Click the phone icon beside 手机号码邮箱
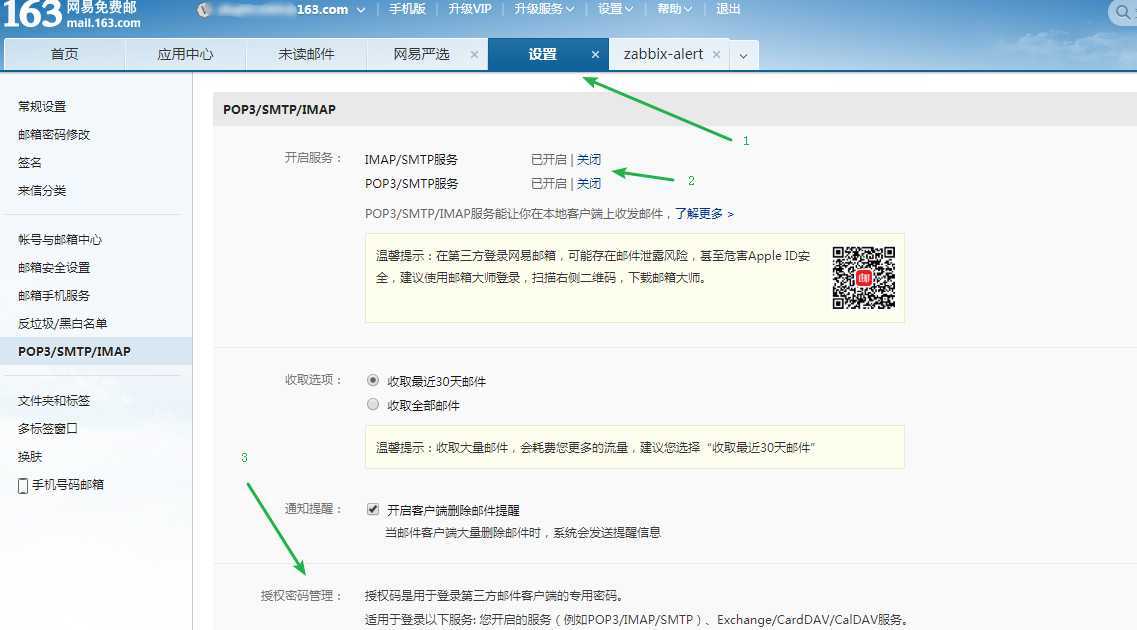Viewport: 1137px width, 630px height. tap(22, 486)
